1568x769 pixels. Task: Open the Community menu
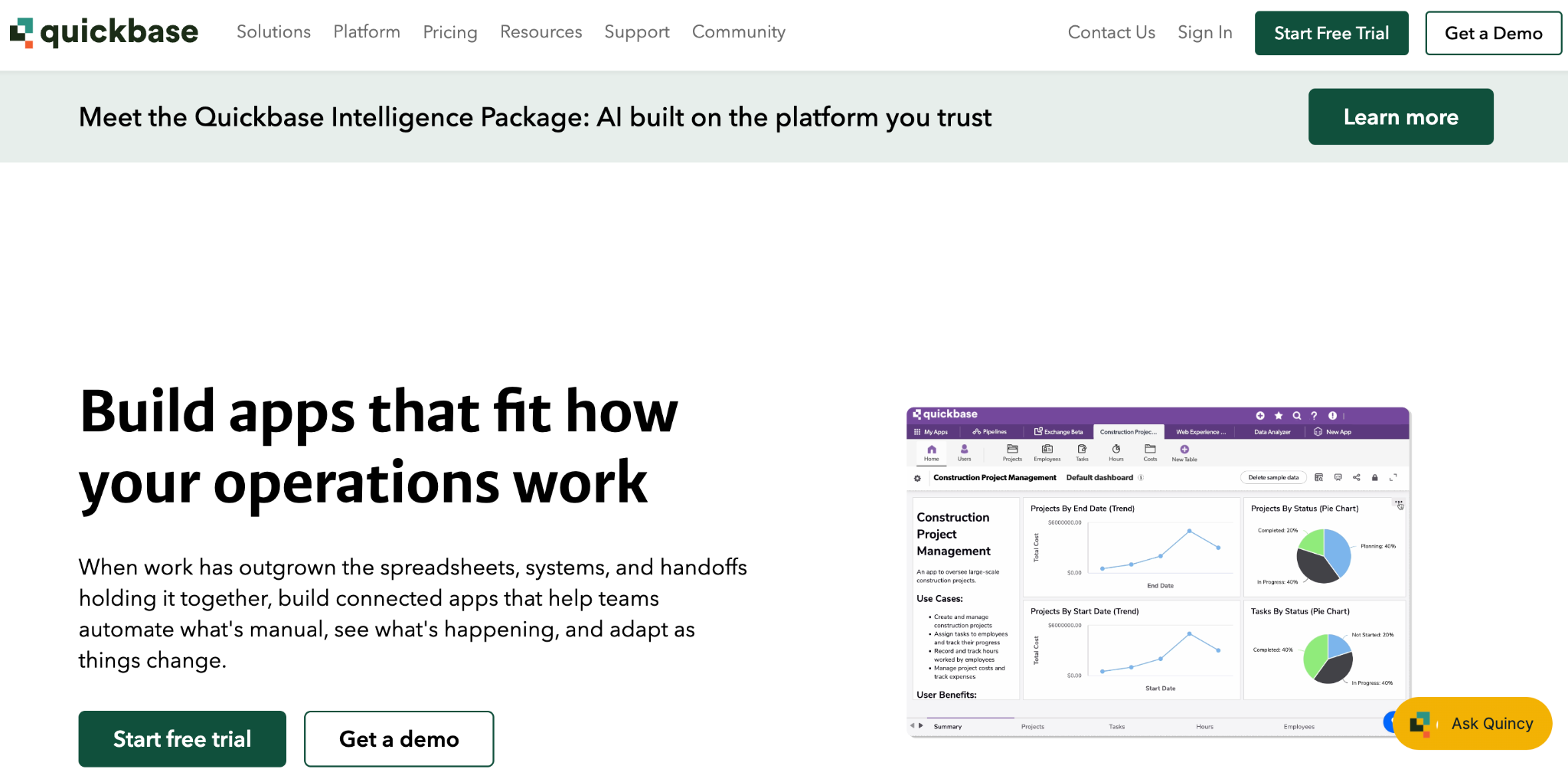(x=739, y=32)
